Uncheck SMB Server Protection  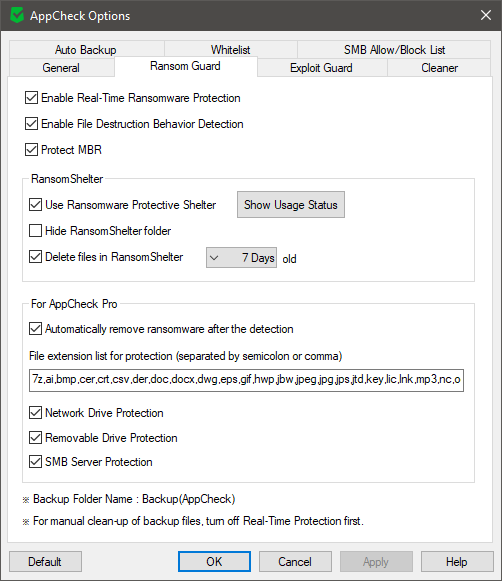[36, 462]
